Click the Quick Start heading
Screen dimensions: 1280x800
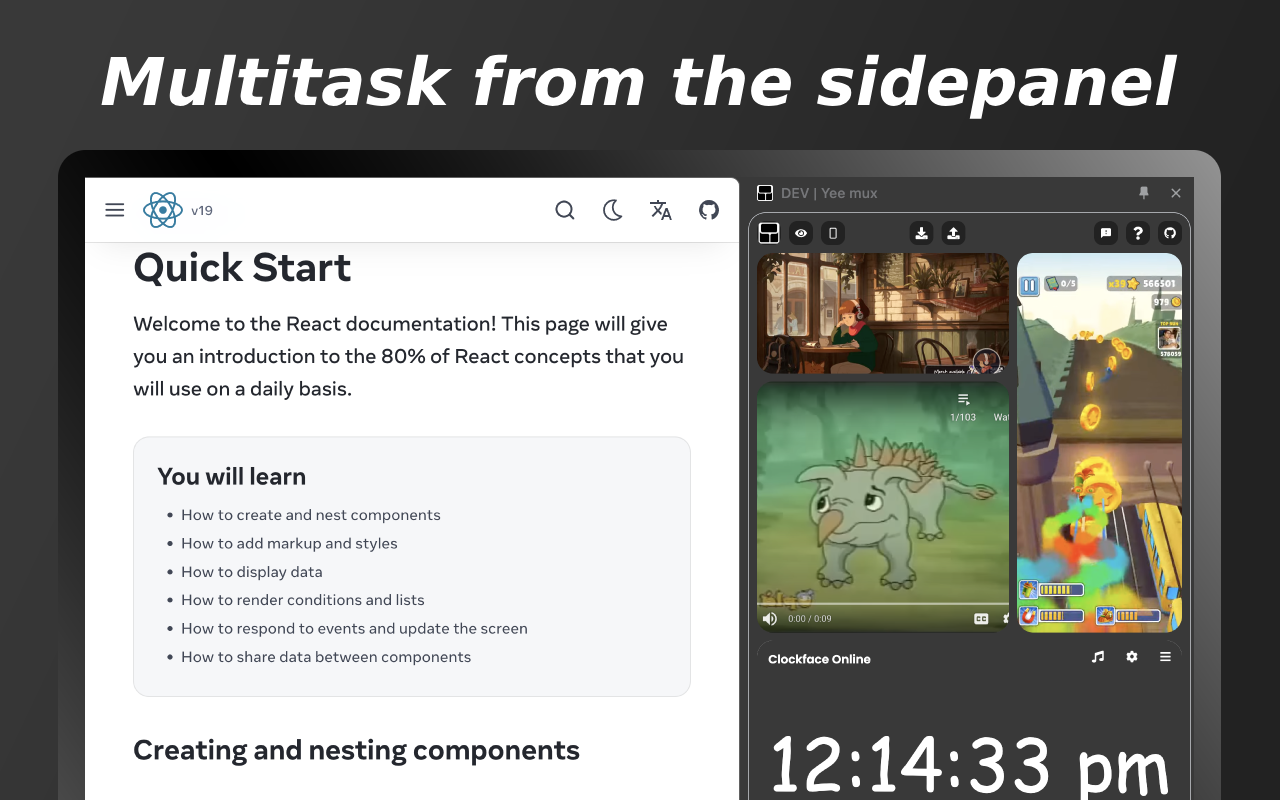click(242, 267)
